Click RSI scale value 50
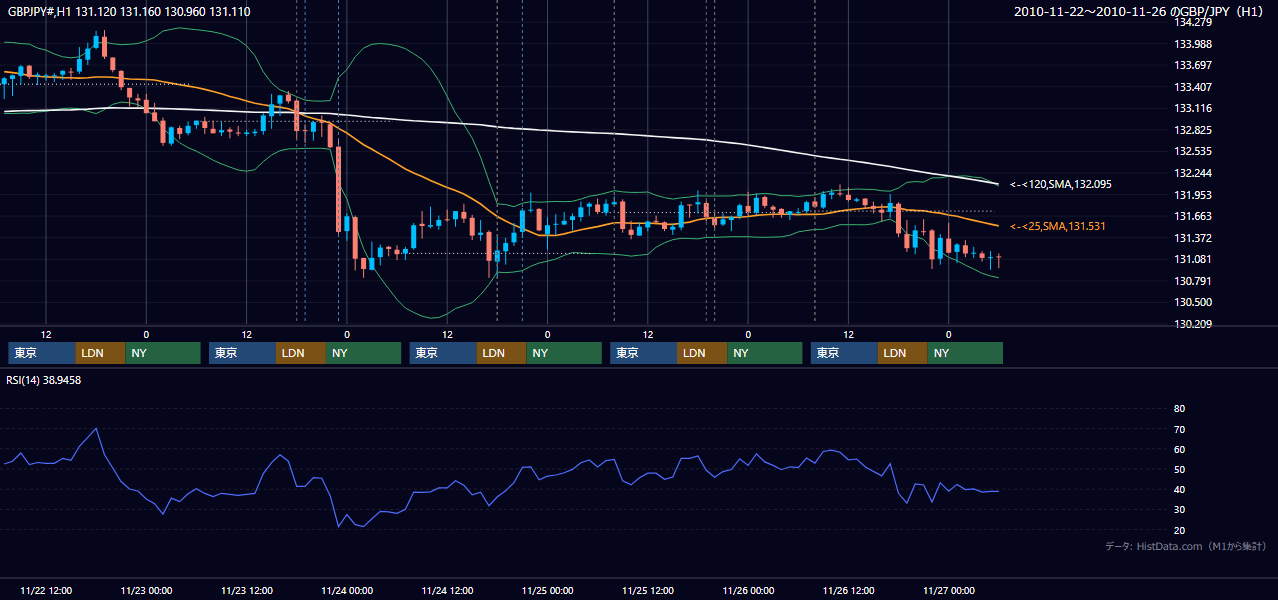The height and width of the screenshot is (600, 1278). pos(1179,469)
